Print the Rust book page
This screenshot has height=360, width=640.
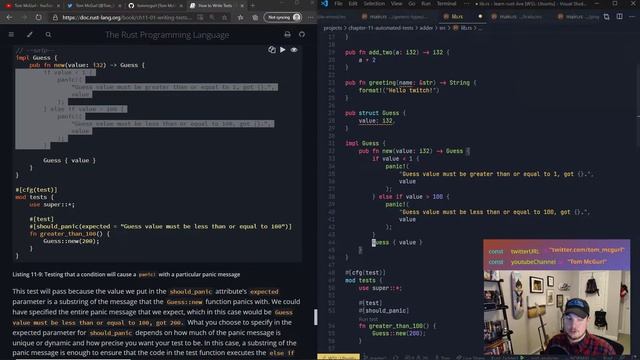(x=287, y=35)
